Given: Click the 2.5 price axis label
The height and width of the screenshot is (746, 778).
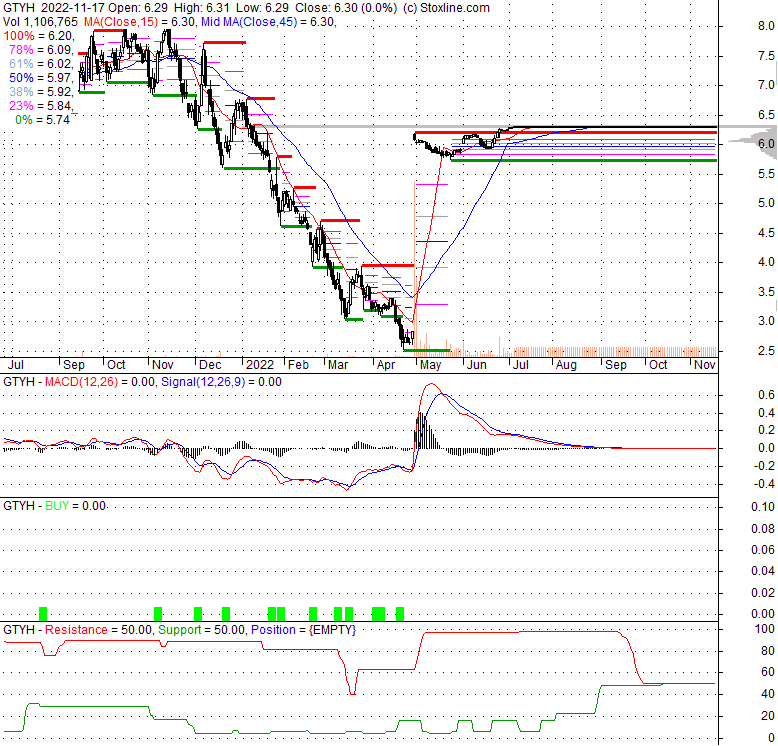Looking at the screenshot, I should pos(766,351).
